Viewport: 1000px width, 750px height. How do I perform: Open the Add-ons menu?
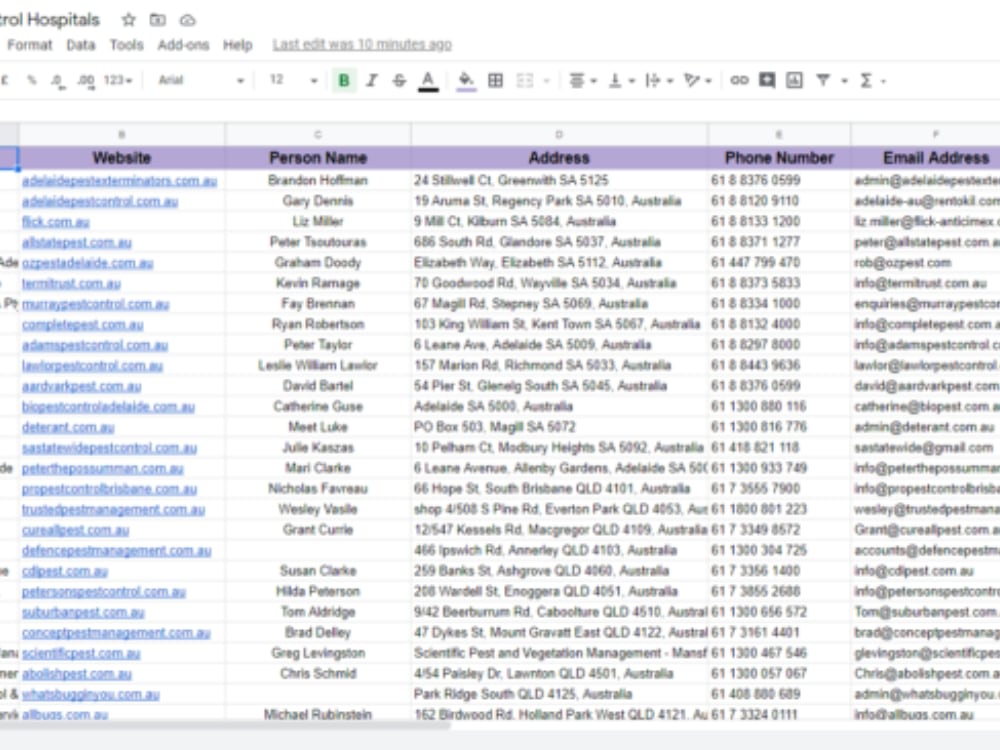[183, 45]
